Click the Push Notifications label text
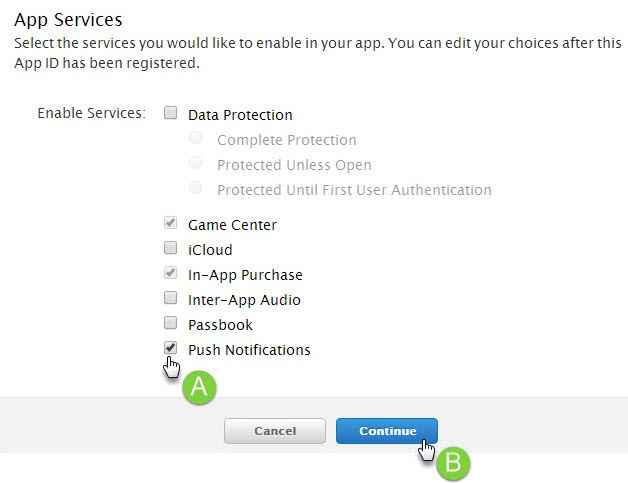 tap(249, 350)
